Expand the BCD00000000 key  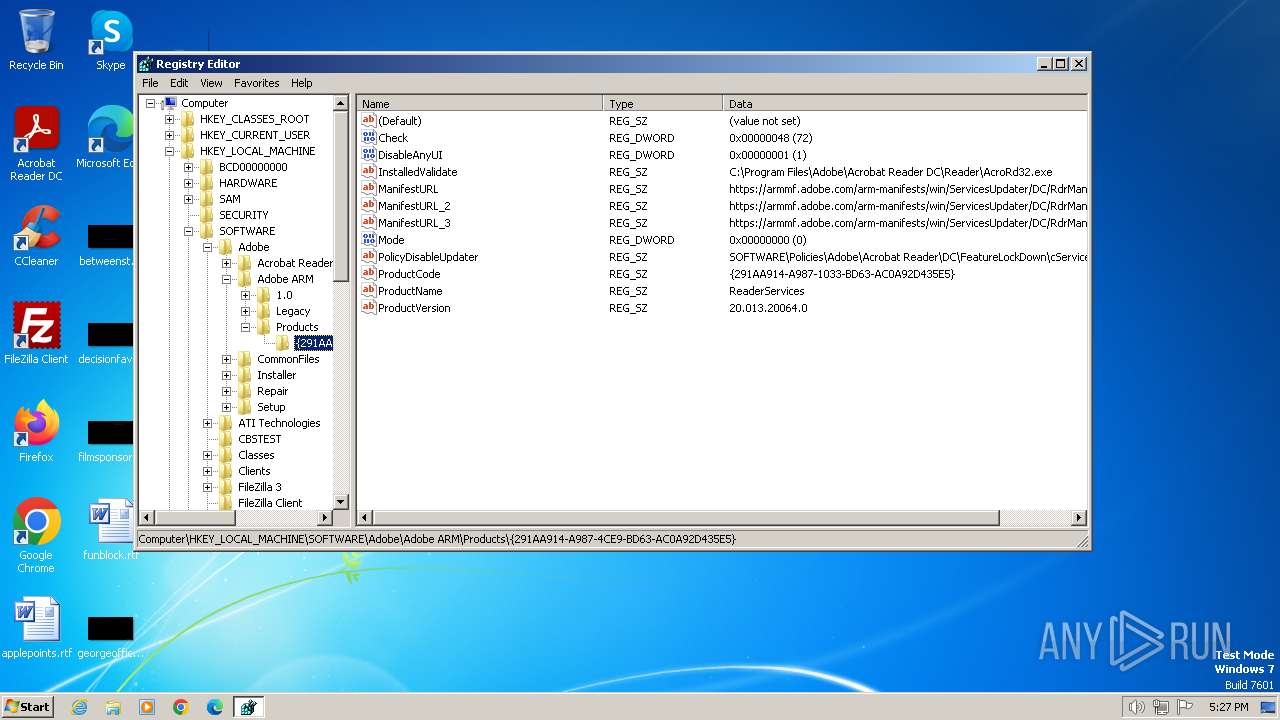tap(189, 167)
